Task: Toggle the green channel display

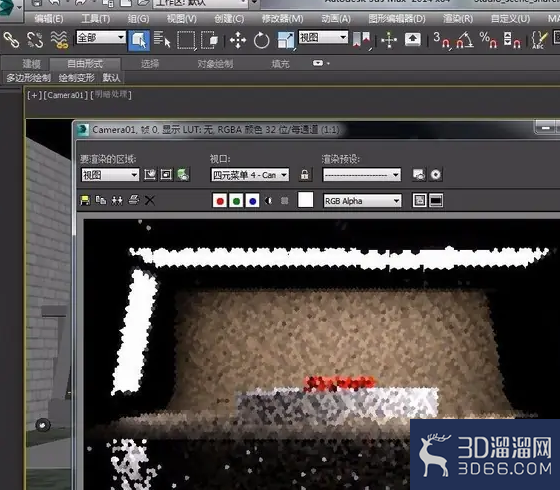Action: coord(236,201)
